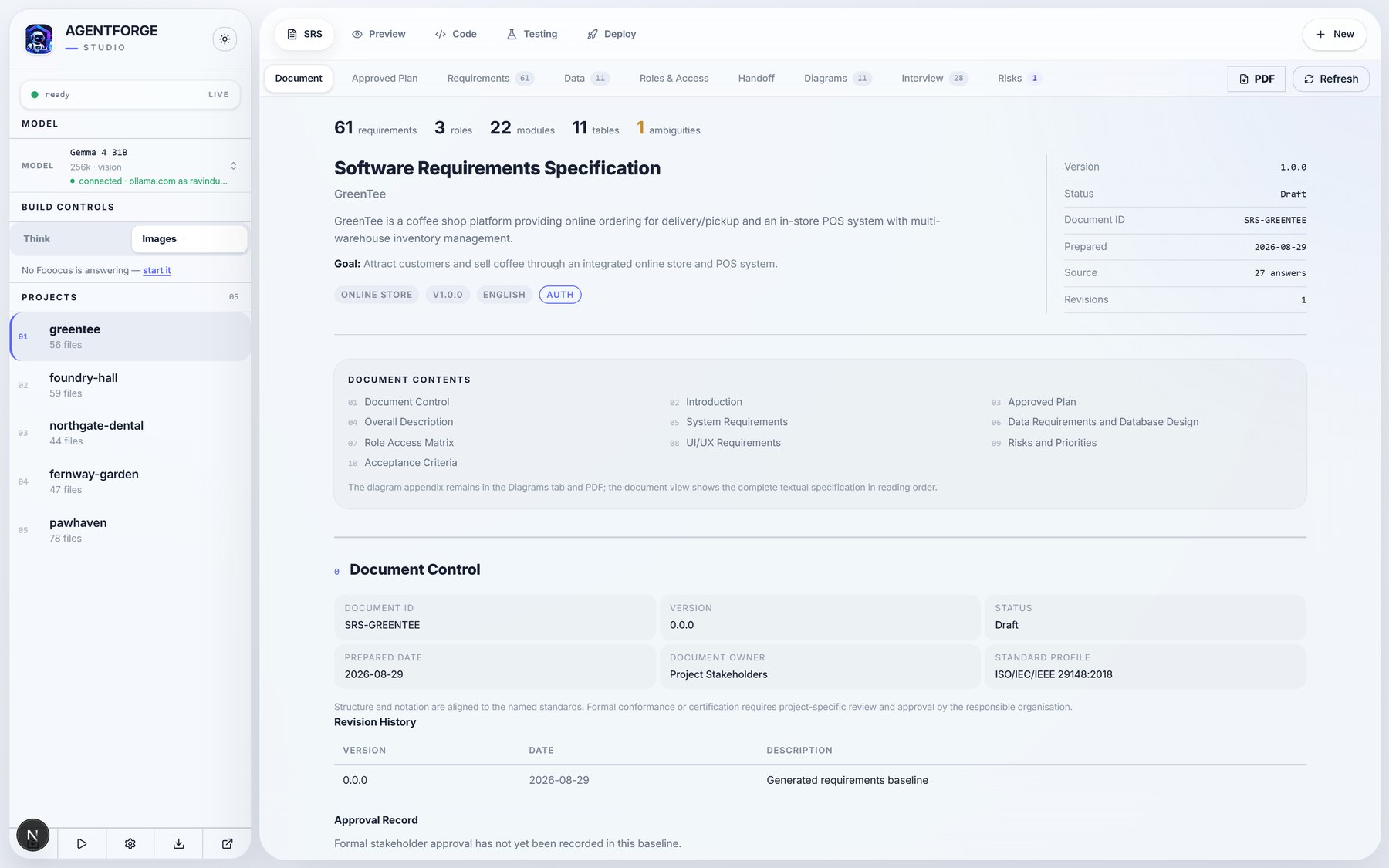Click the ready LIVE status pill
The image size is (1389, 868).
pos(130,94)
